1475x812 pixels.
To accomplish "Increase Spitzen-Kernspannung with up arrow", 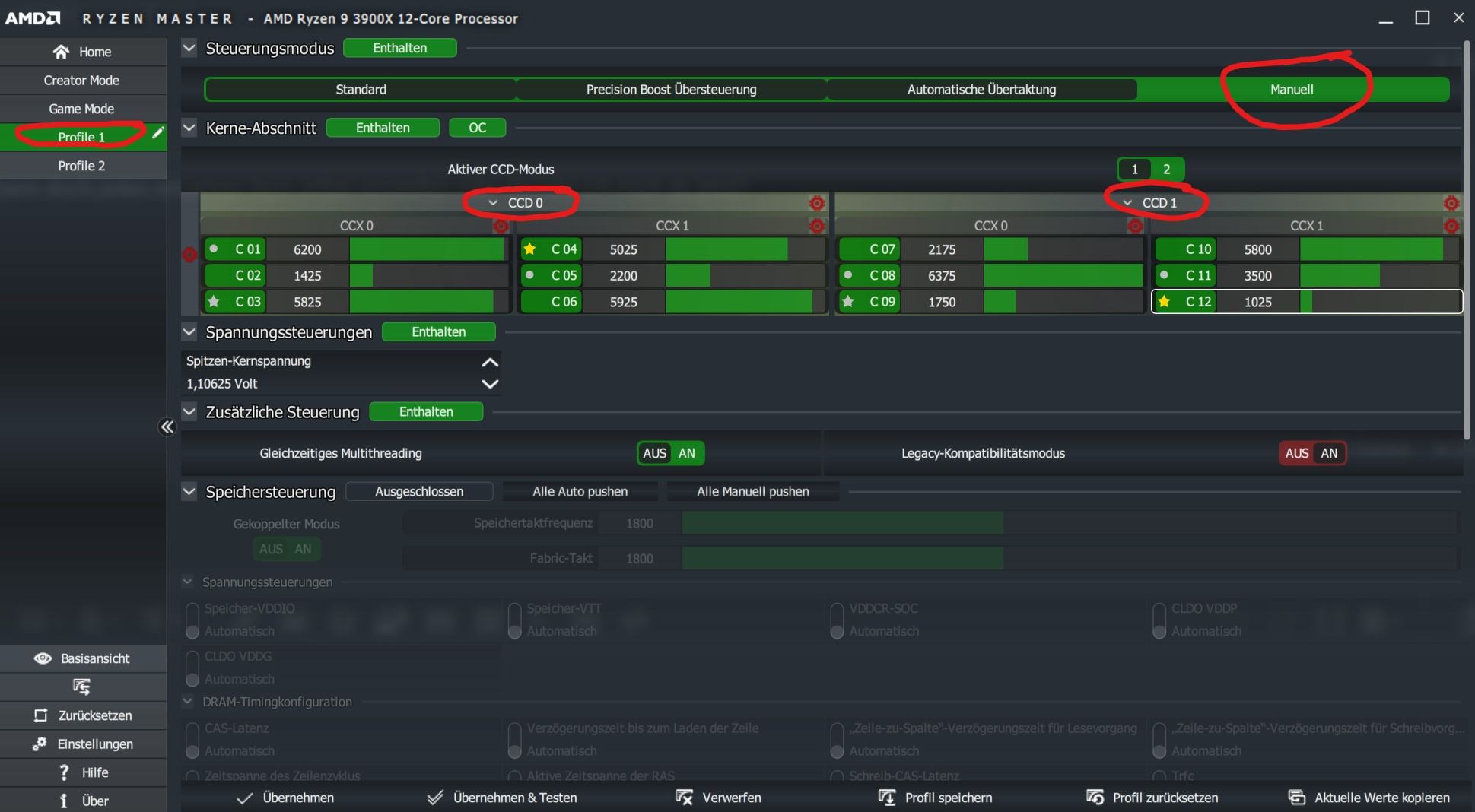I will tap(490, 362).
